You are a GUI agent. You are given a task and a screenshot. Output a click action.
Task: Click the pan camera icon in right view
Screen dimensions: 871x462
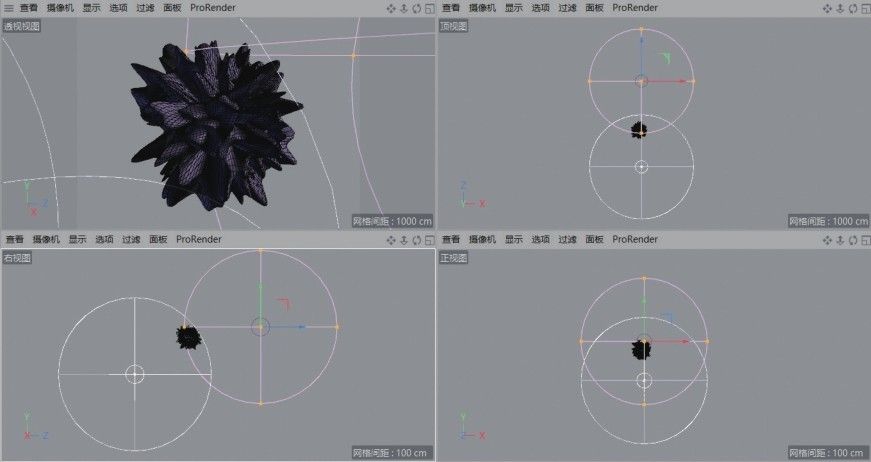[x=391, y=240]
